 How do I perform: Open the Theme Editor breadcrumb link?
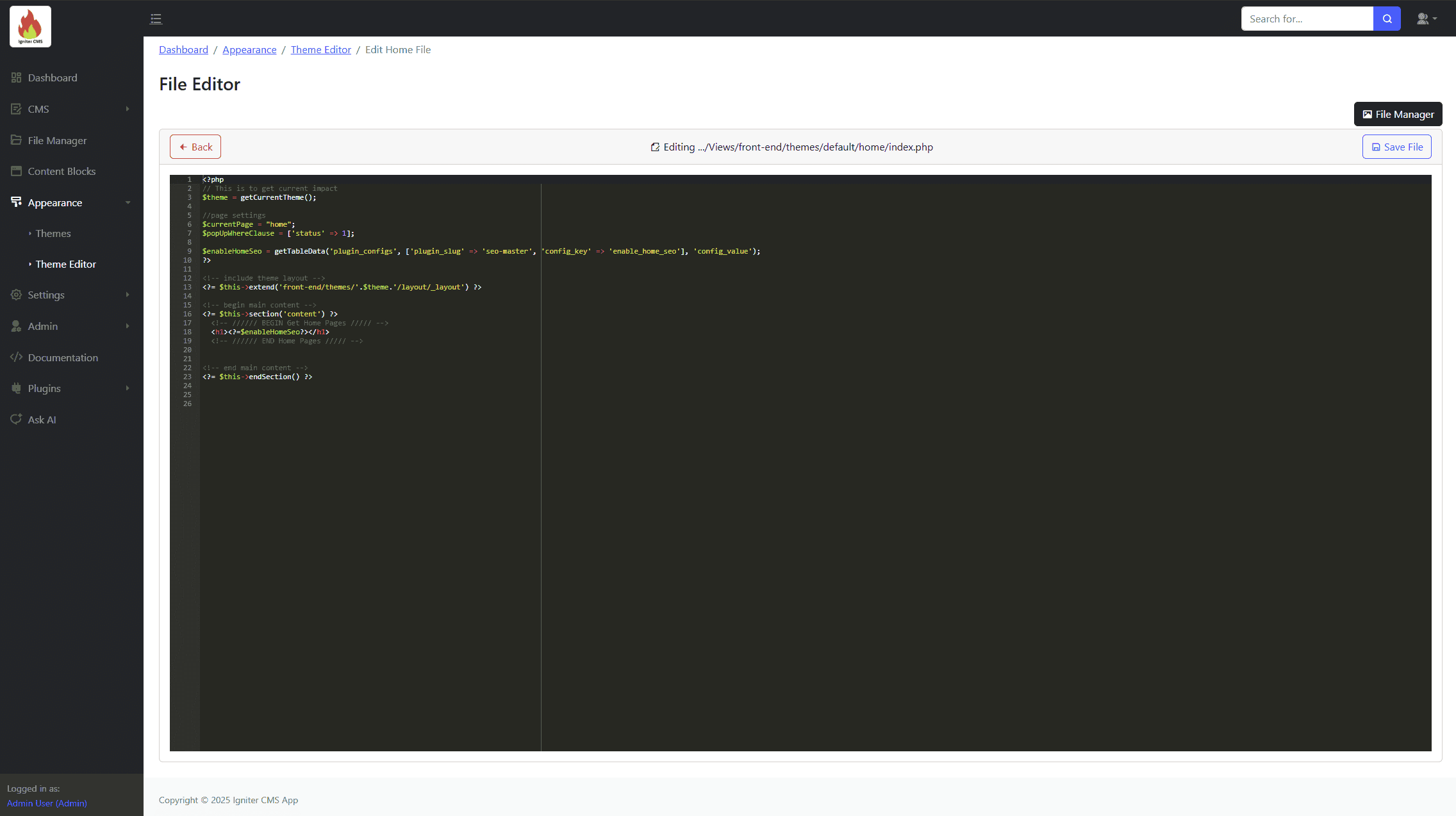pyautogui.click(x=320, y=49)
